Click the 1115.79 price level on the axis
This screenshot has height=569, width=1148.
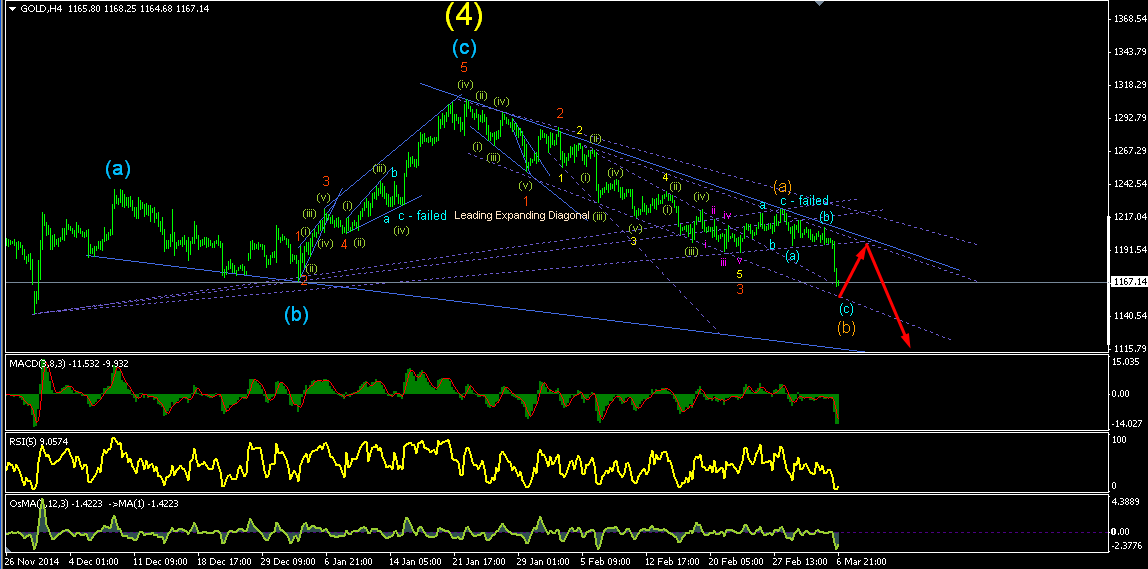click(x=1128, y=349)
